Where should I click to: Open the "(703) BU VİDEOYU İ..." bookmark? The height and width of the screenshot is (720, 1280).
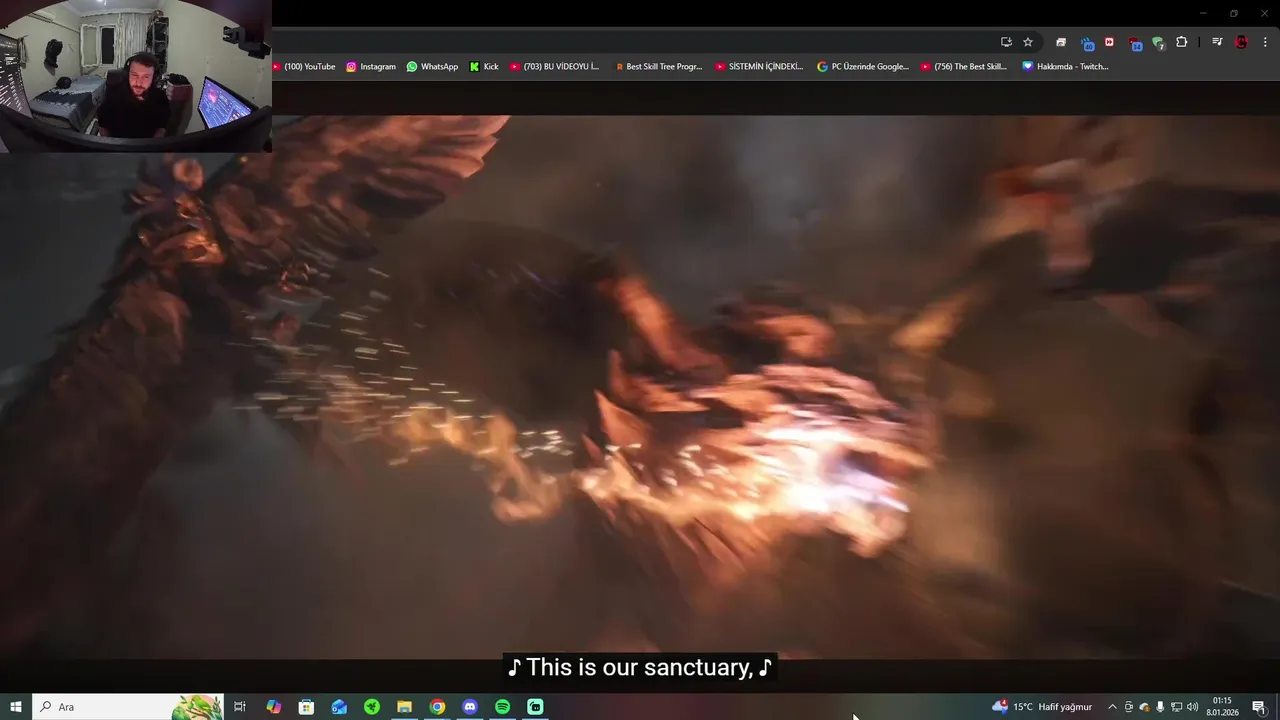(x=554, y=66)
